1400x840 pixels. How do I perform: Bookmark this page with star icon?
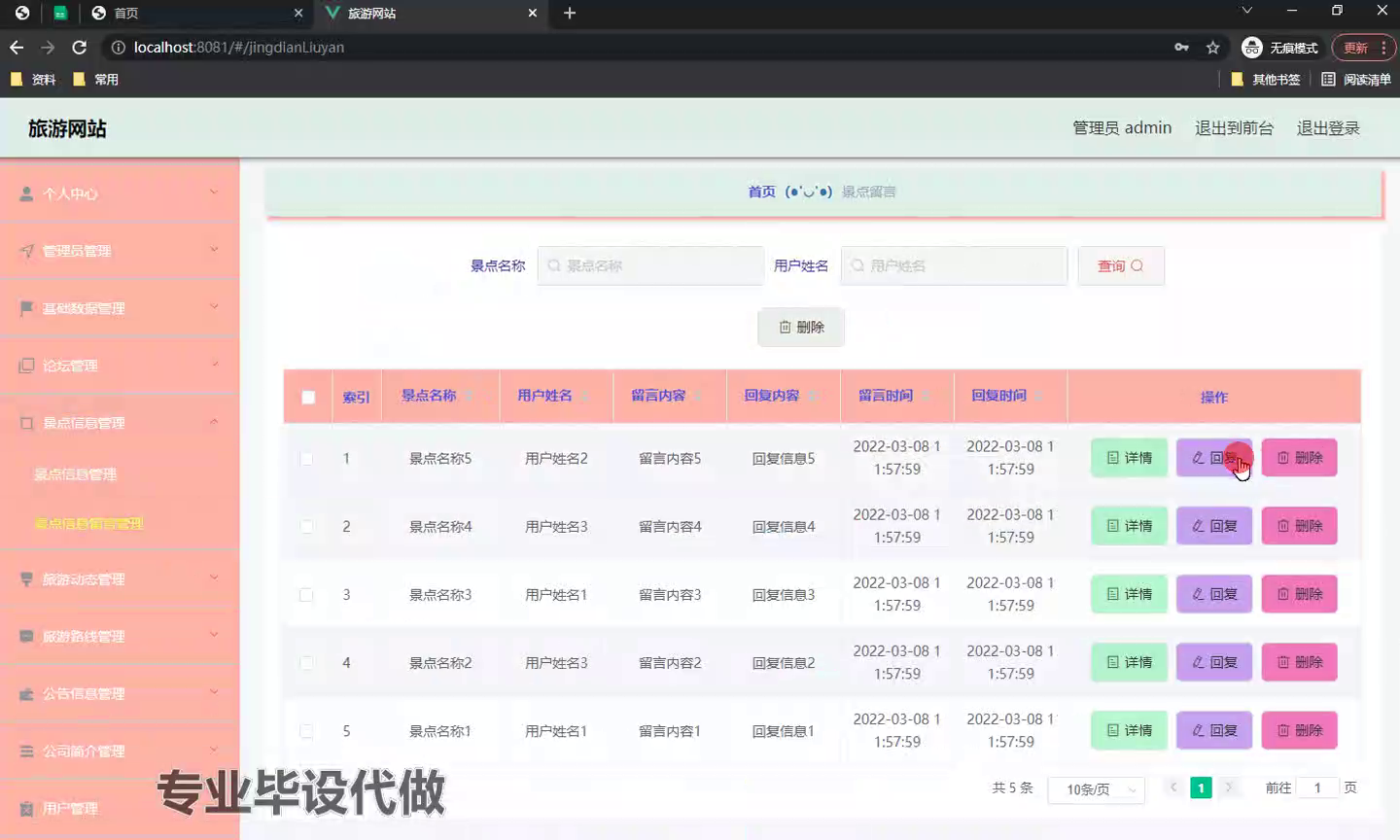click(x=1212, y=47)
